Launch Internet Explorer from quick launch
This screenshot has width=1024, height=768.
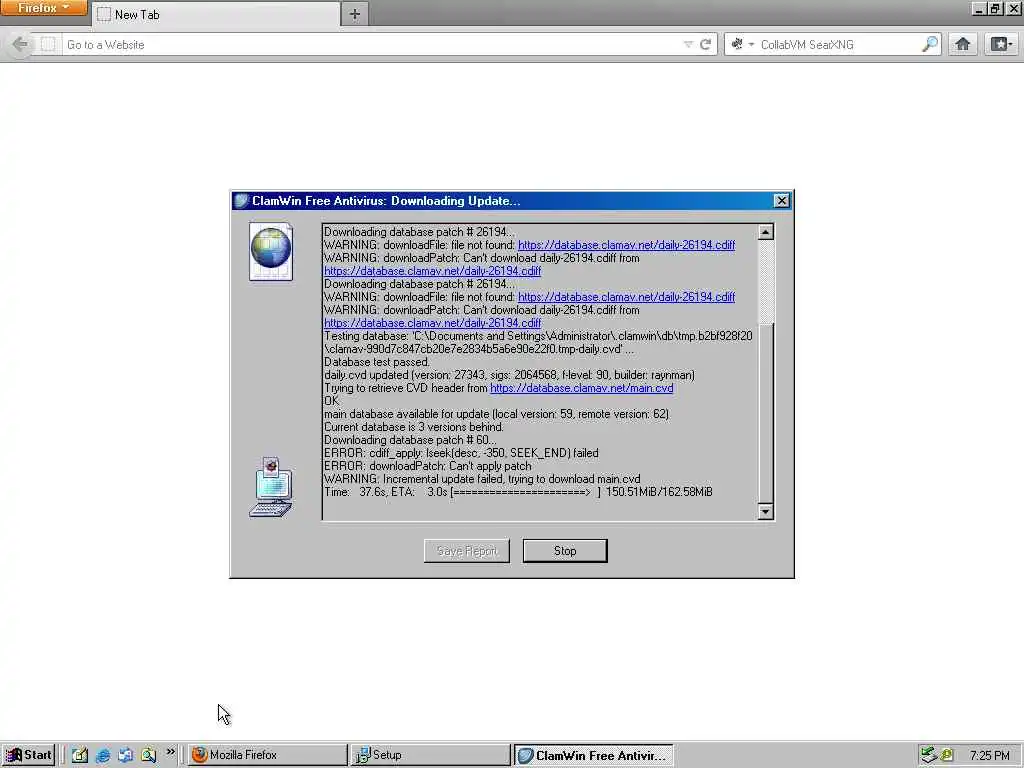(103, 755)
